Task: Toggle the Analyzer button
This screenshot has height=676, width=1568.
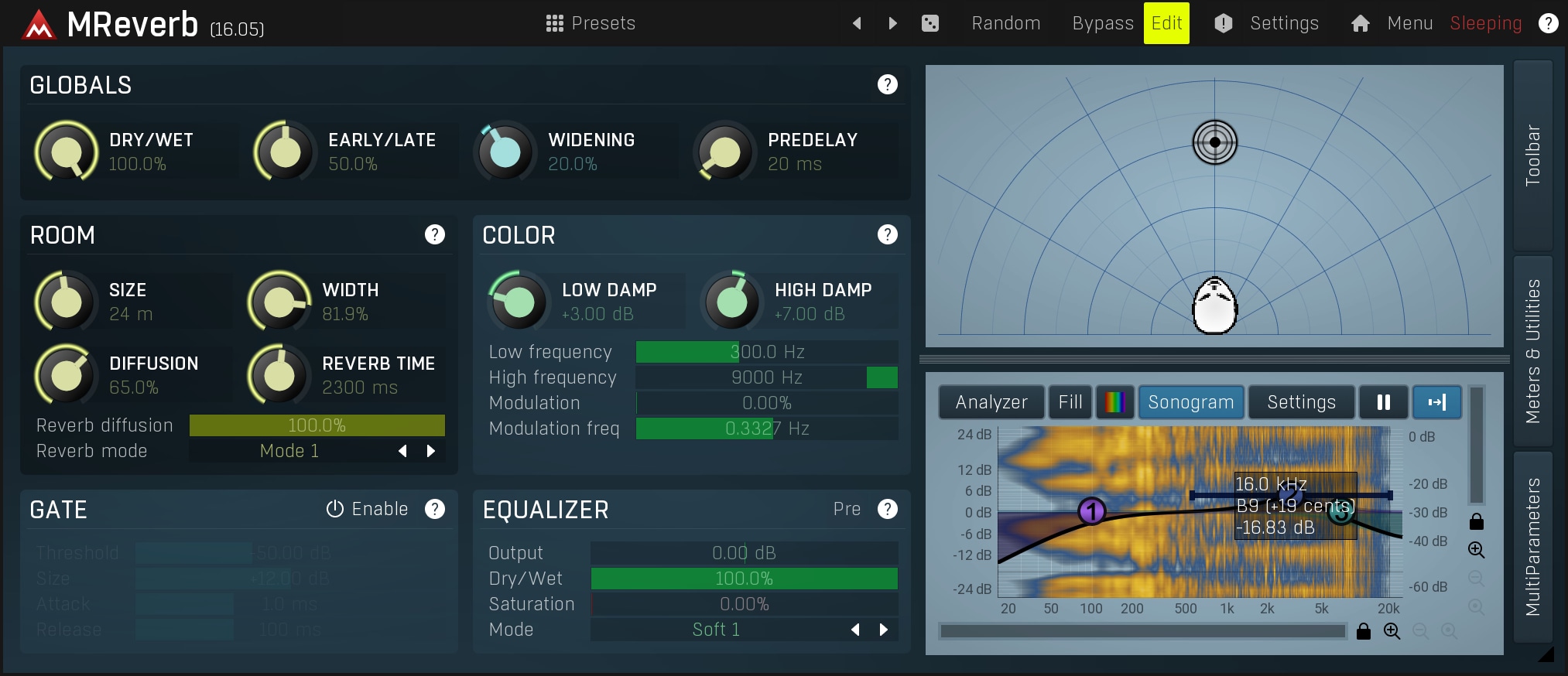Action: pyautogui.click(x=991, y=402)
